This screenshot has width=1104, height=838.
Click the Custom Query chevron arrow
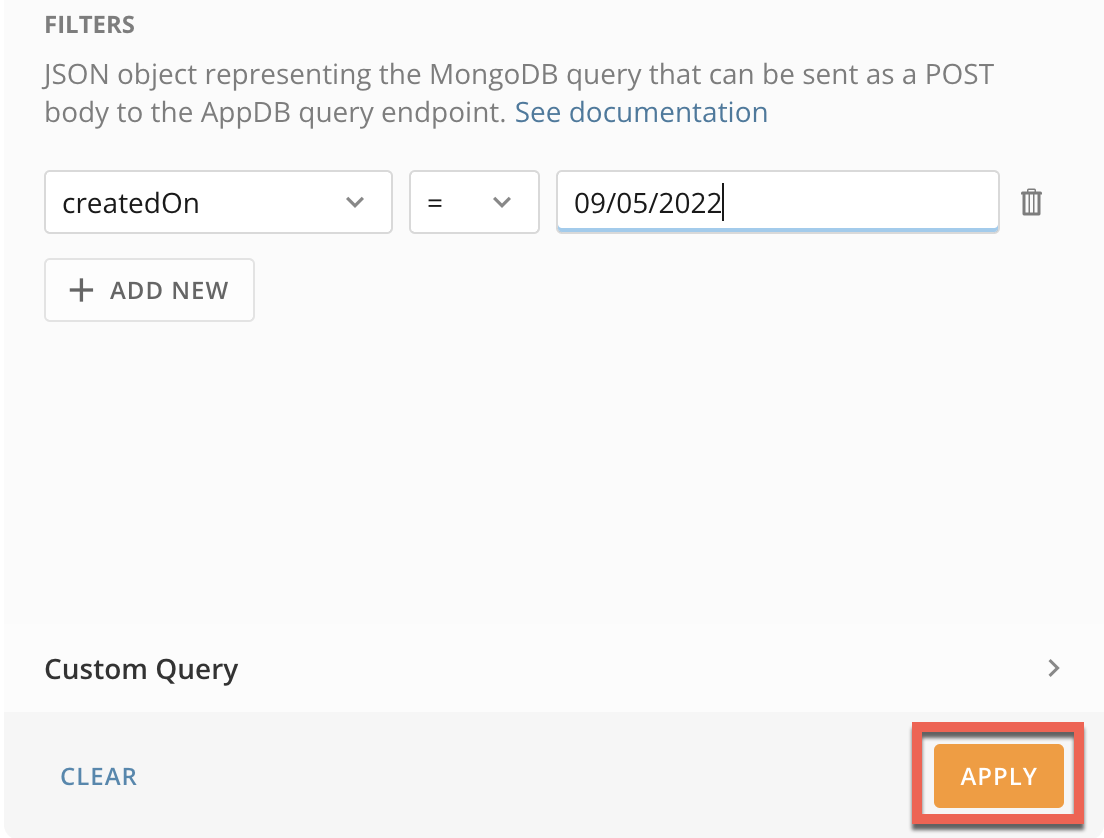[1053, 668]
